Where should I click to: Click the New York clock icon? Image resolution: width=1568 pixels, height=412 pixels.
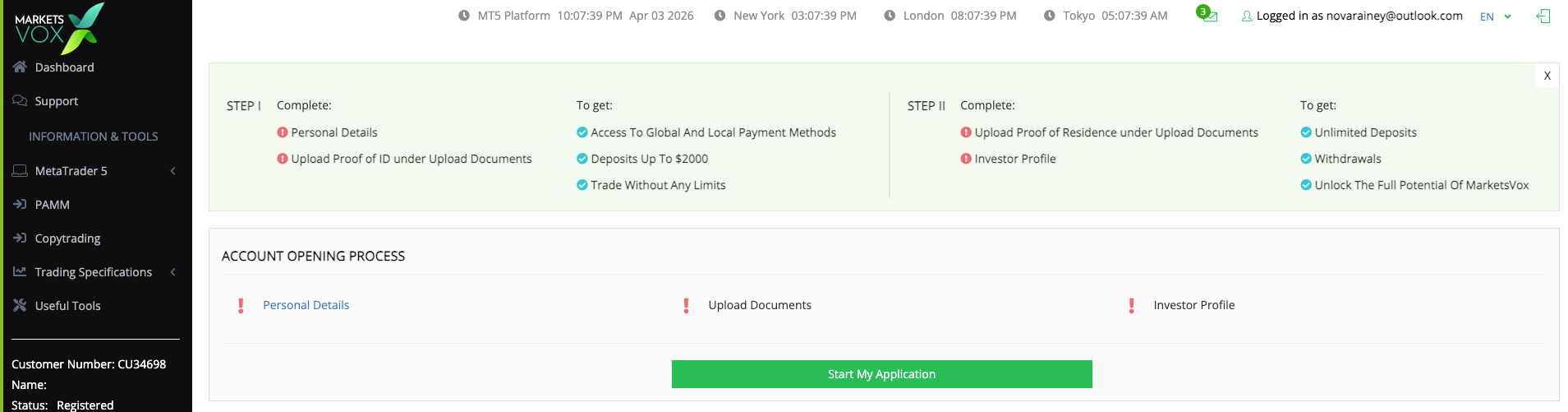(x=720, y=16)
